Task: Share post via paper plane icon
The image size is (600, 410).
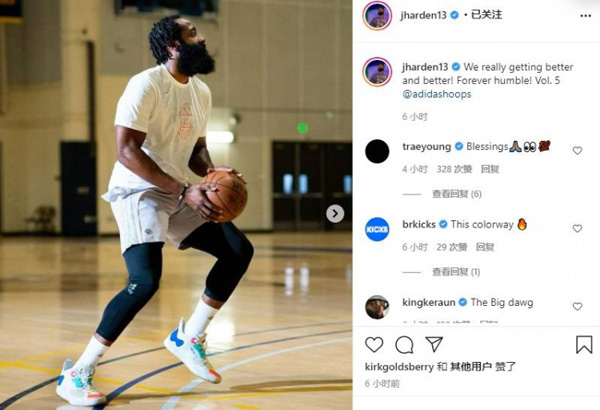Action: coord(434,344)
